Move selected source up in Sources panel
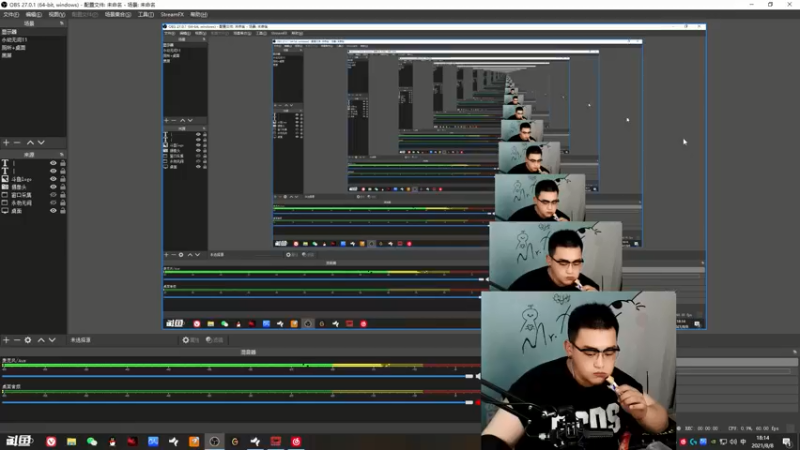 pyautogui.click(x=41, y=340)
